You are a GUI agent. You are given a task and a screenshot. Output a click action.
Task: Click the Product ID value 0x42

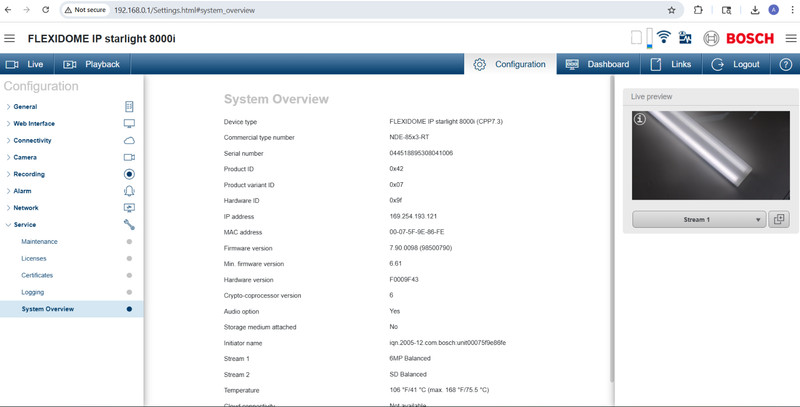[x=396, y=169]
